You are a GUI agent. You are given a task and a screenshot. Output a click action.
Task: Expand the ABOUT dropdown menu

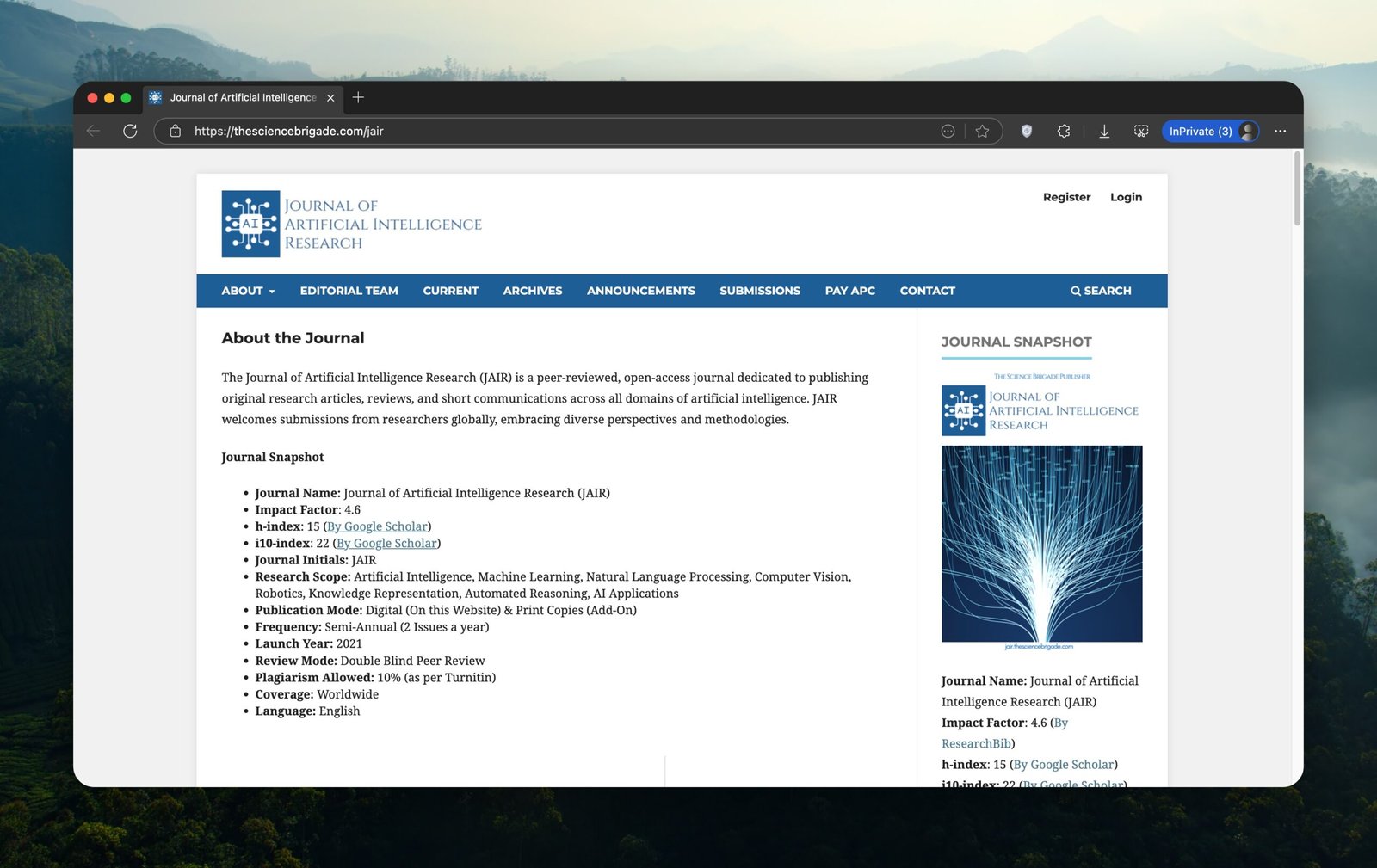pyautogui.click(x=248, y=291)
